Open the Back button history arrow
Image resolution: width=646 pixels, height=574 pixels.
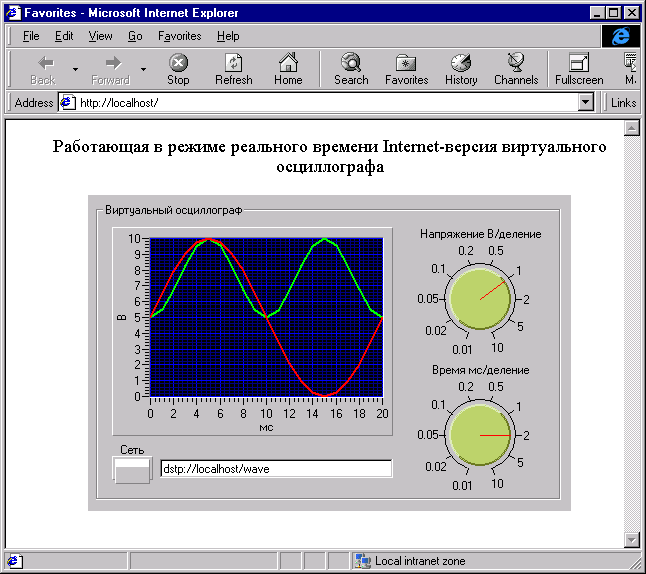75,70
